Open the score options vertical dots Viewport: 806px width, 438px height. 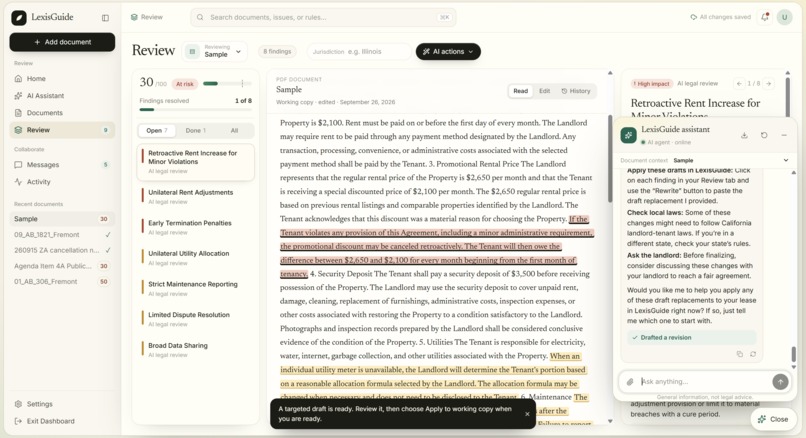pyautogui.click(x=242, y=83)
